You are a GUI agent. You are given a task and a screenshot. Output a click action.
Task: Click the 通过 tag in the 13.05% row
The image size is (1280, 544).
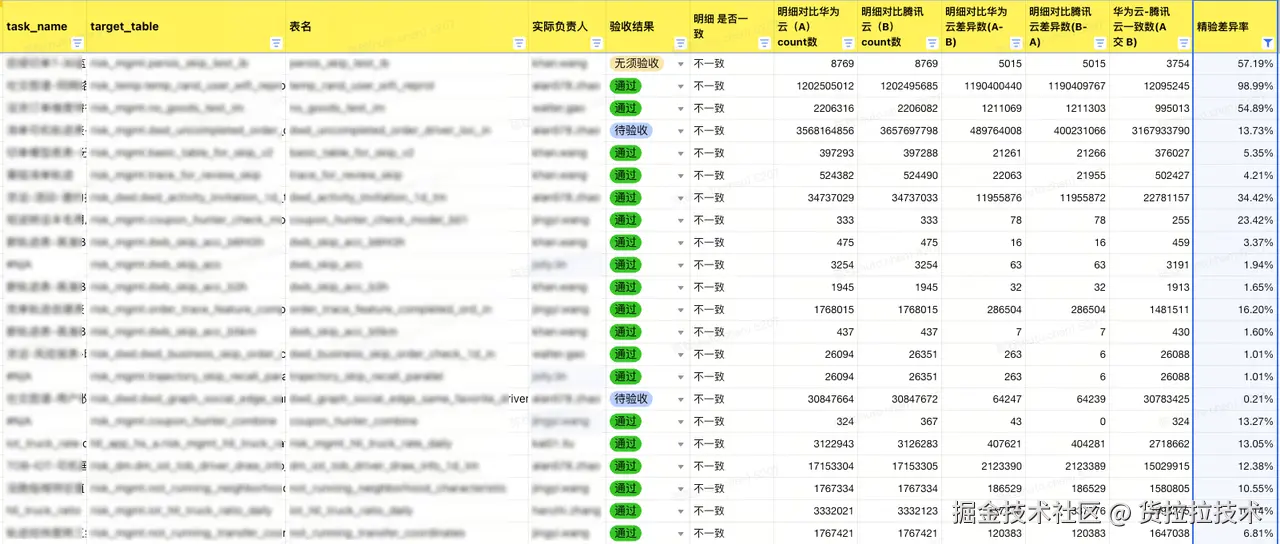[x=625, y=444]
